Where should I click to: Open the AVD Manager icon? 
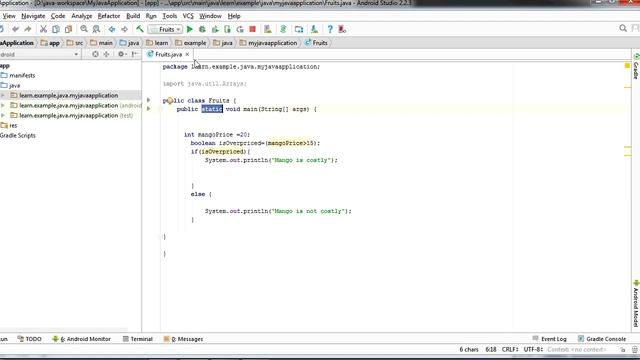268,29
